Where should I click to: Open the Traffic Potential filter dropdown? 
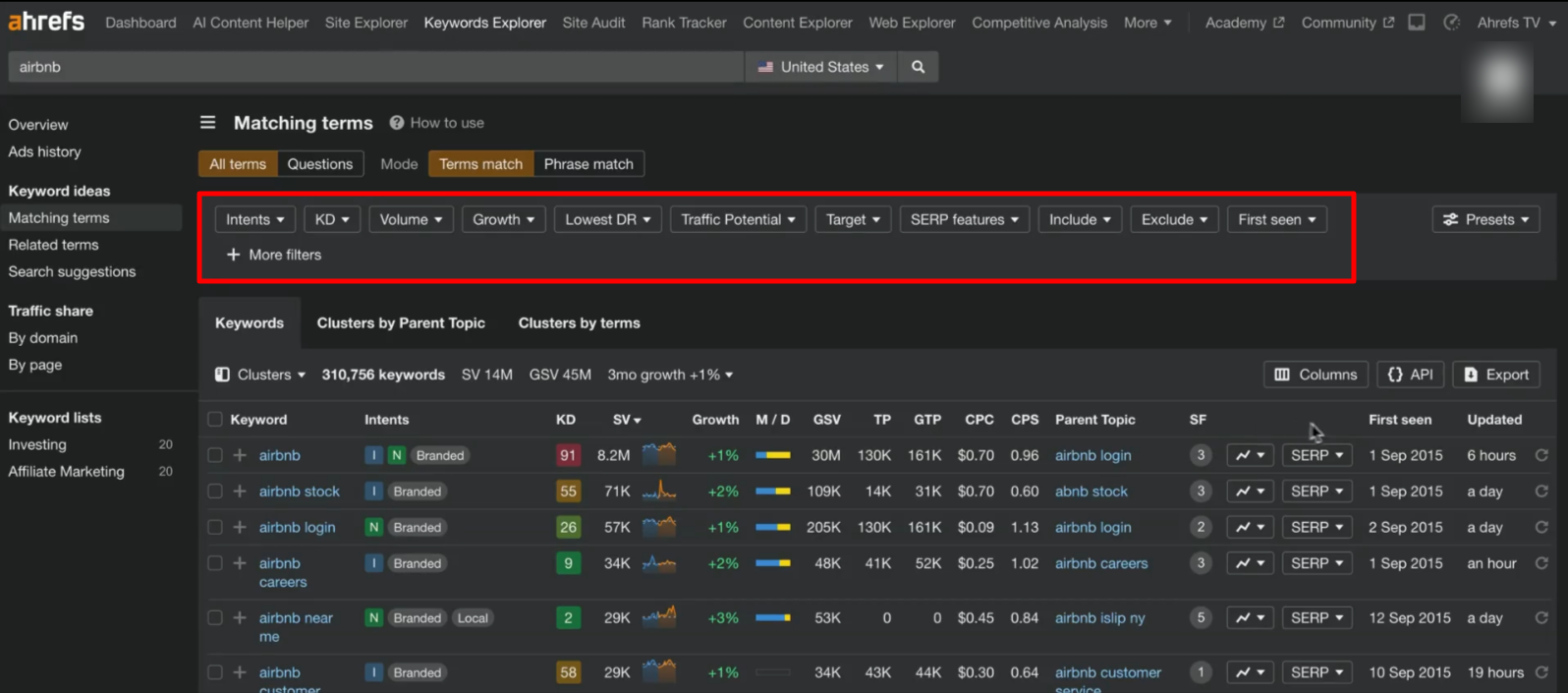738,219
